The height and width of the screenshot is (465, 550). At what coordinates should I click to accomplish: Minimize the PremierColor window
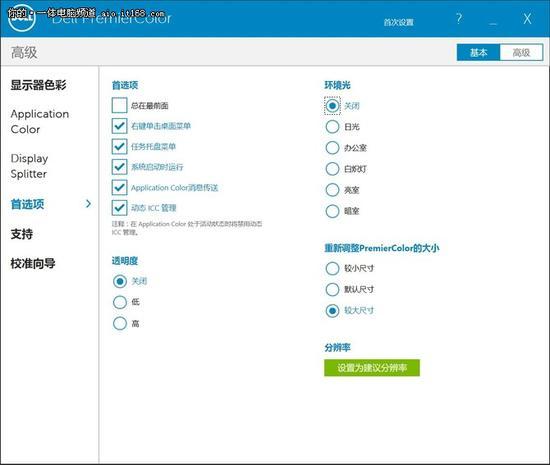pyautogui.click(x=493, y=23)
